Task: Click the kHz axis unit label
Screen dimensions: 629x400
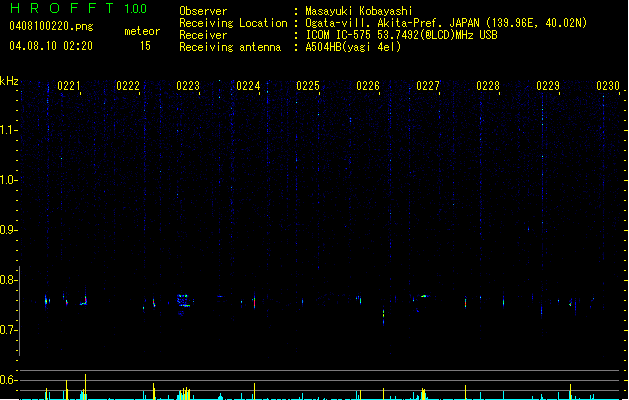Action: pyautogui.click(x=9, y=81)
